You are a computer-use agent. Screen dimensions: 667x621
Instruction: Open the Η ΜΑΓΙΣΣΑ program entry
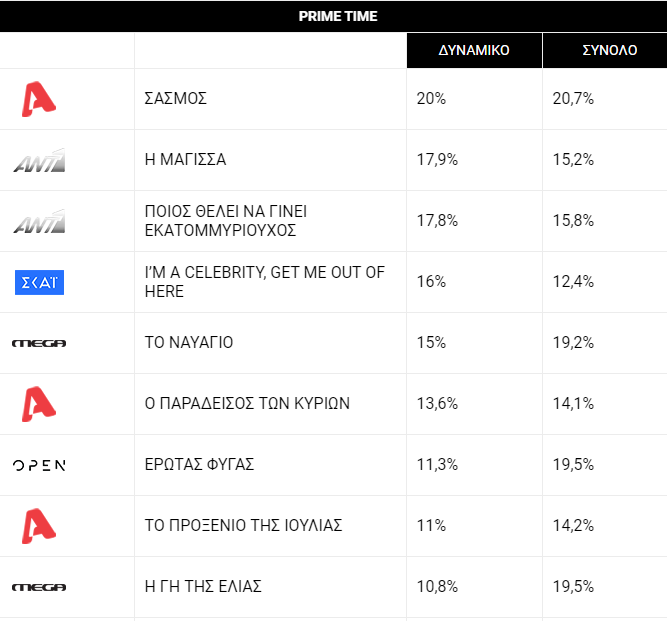tap(185, 160)
